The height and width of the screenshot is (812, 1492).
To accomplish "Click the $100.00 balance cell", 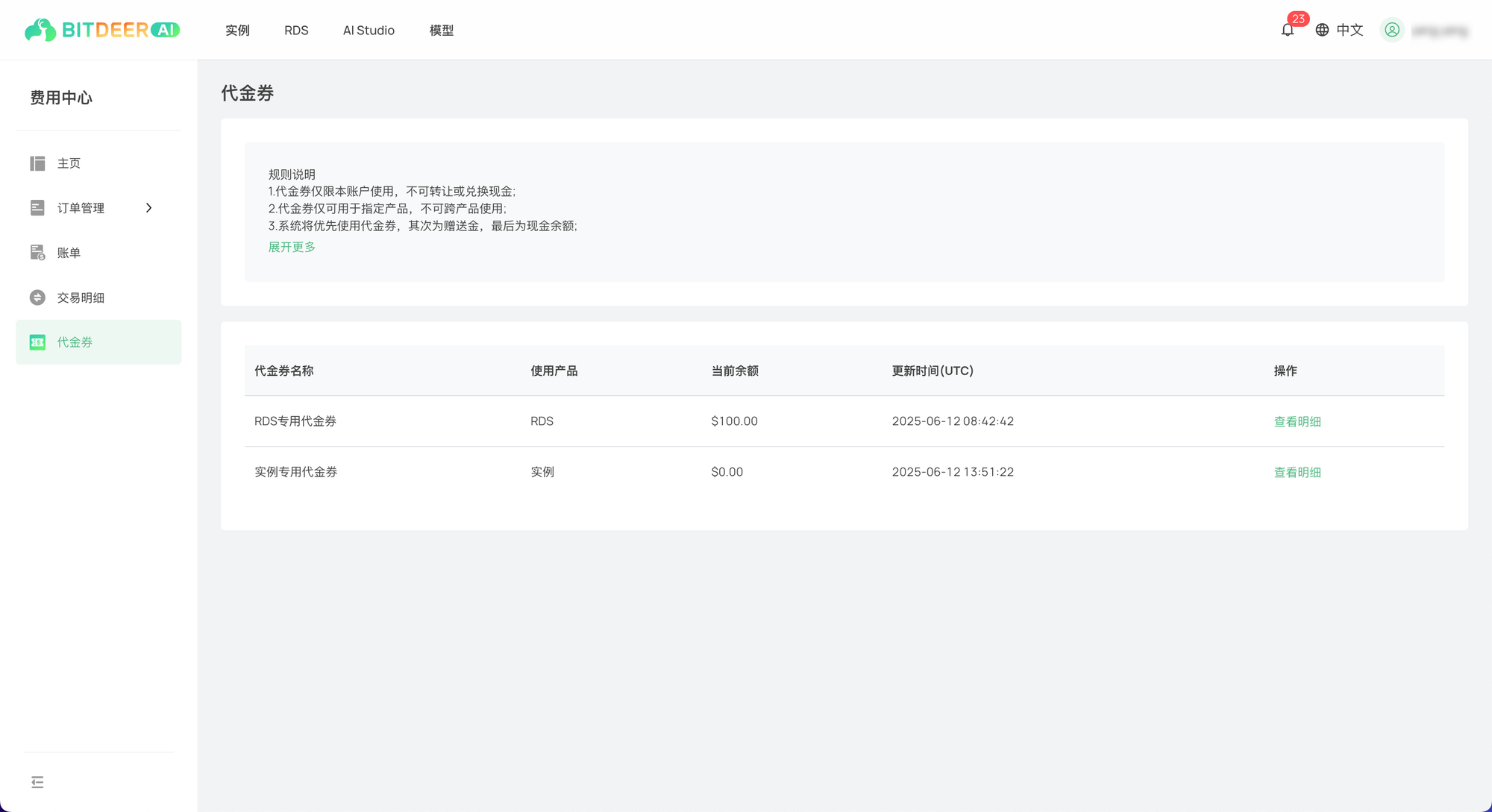I will coord(734,421).
